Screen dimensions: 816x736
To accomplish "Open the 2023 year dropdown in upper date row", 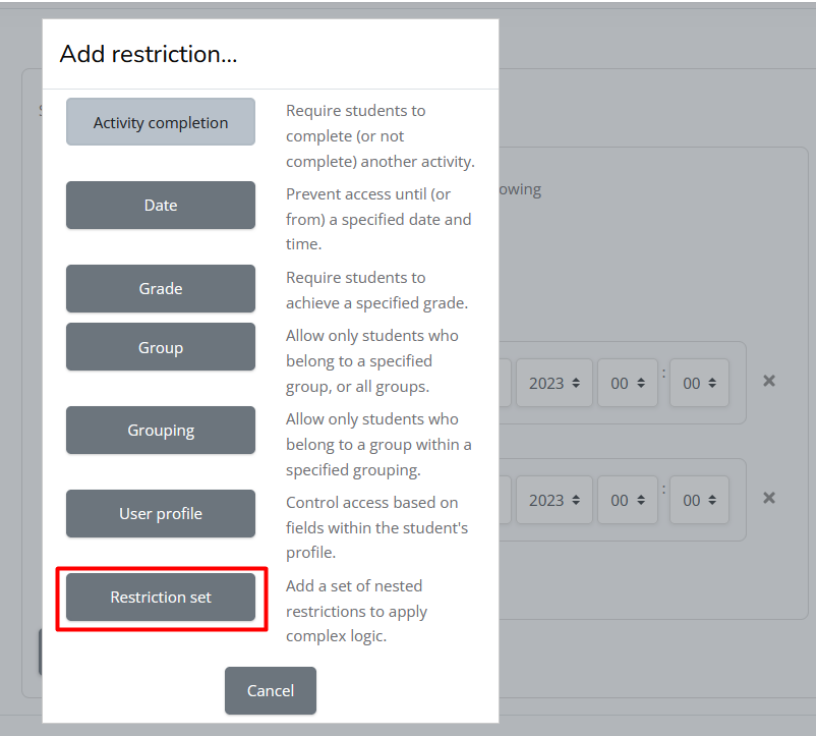I will [x=554, y=383].
